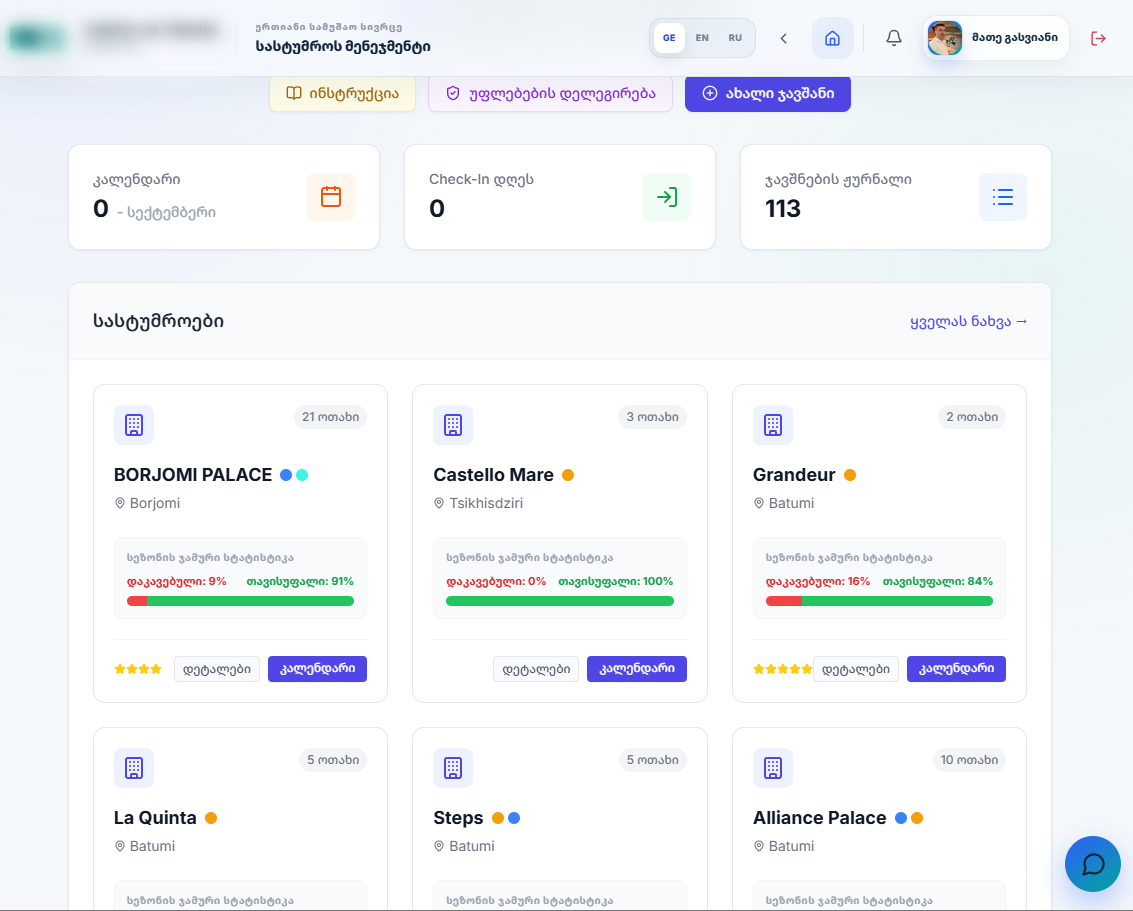The width and height of the screenshot is (1133, 911).
Task: Click the user avatar photo
Action: [x=944, y=38]
